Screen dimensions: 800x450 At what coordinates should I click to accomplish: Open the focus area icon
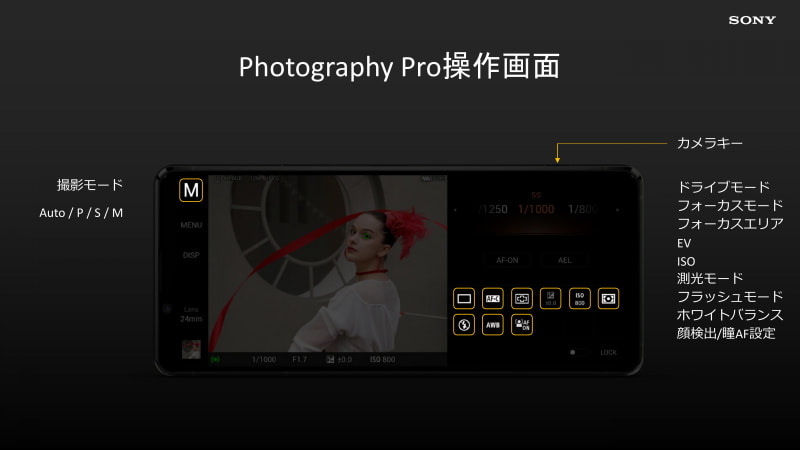click(521, 298)
